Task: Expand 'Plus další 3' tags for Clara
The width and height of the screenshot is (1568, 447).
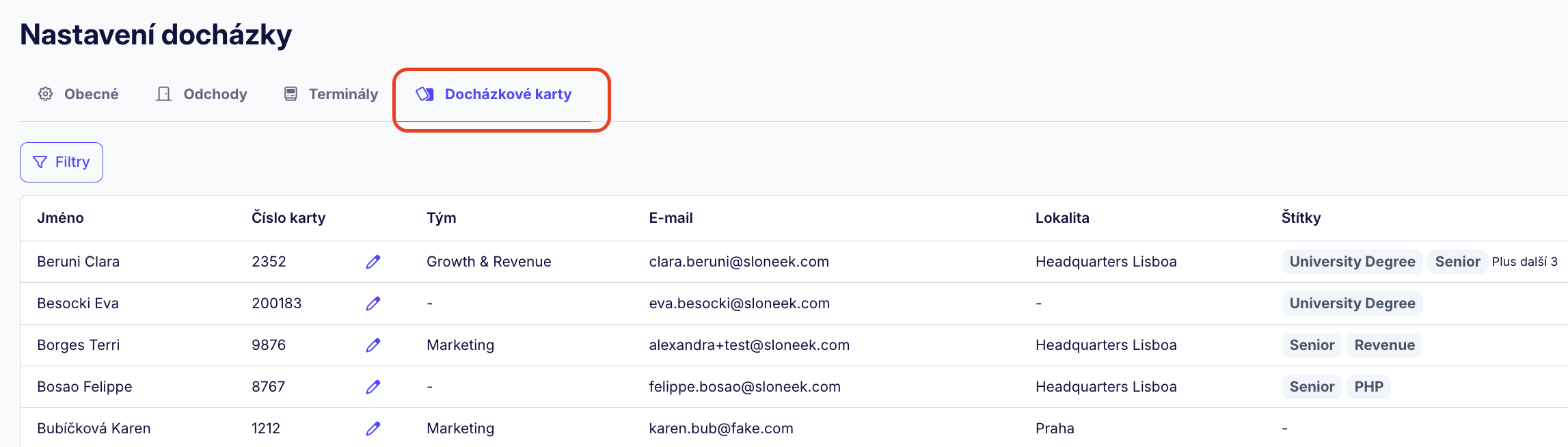Action: [x=1524, y=262]
